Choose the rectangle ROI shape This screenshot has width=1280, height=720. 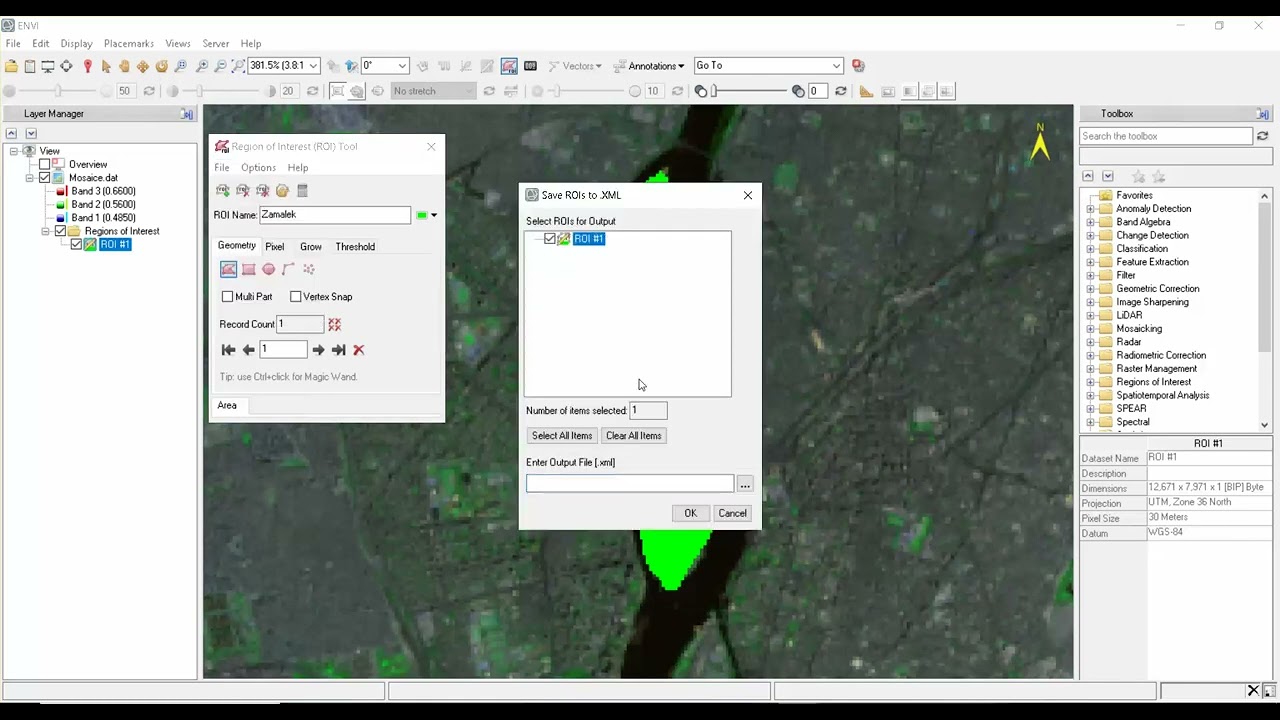(x=249, y=269)
